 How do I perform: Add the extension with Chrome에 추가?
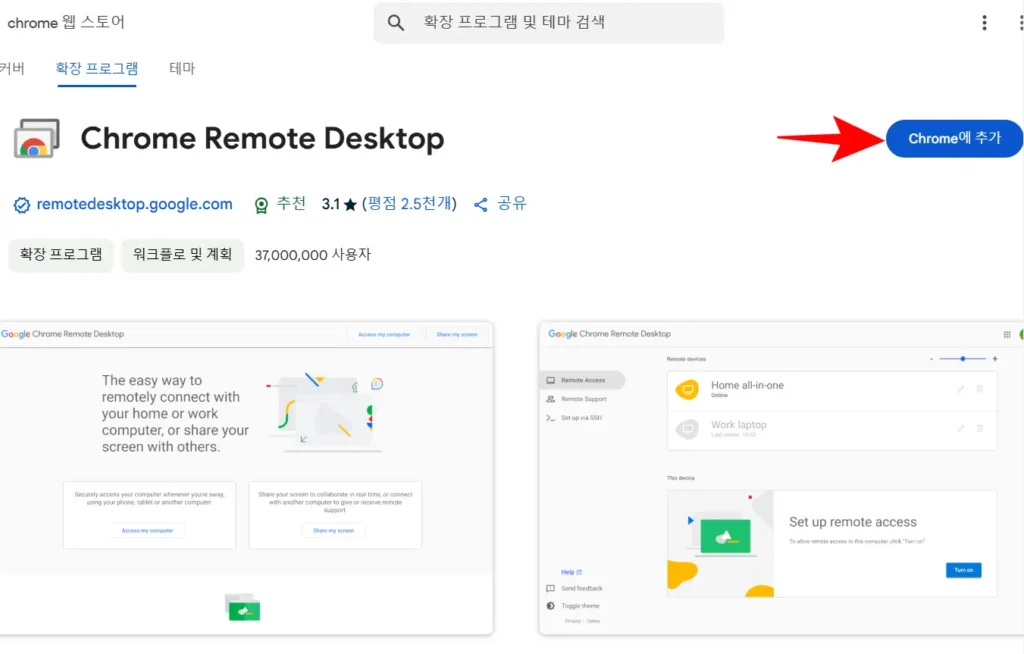coord(954,139)
